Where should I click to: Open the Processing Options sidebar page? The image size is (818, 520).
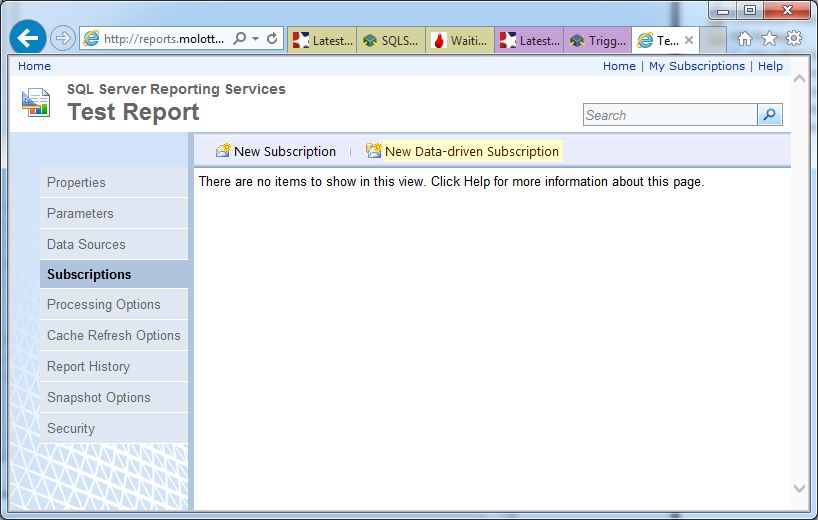point(114,304)
